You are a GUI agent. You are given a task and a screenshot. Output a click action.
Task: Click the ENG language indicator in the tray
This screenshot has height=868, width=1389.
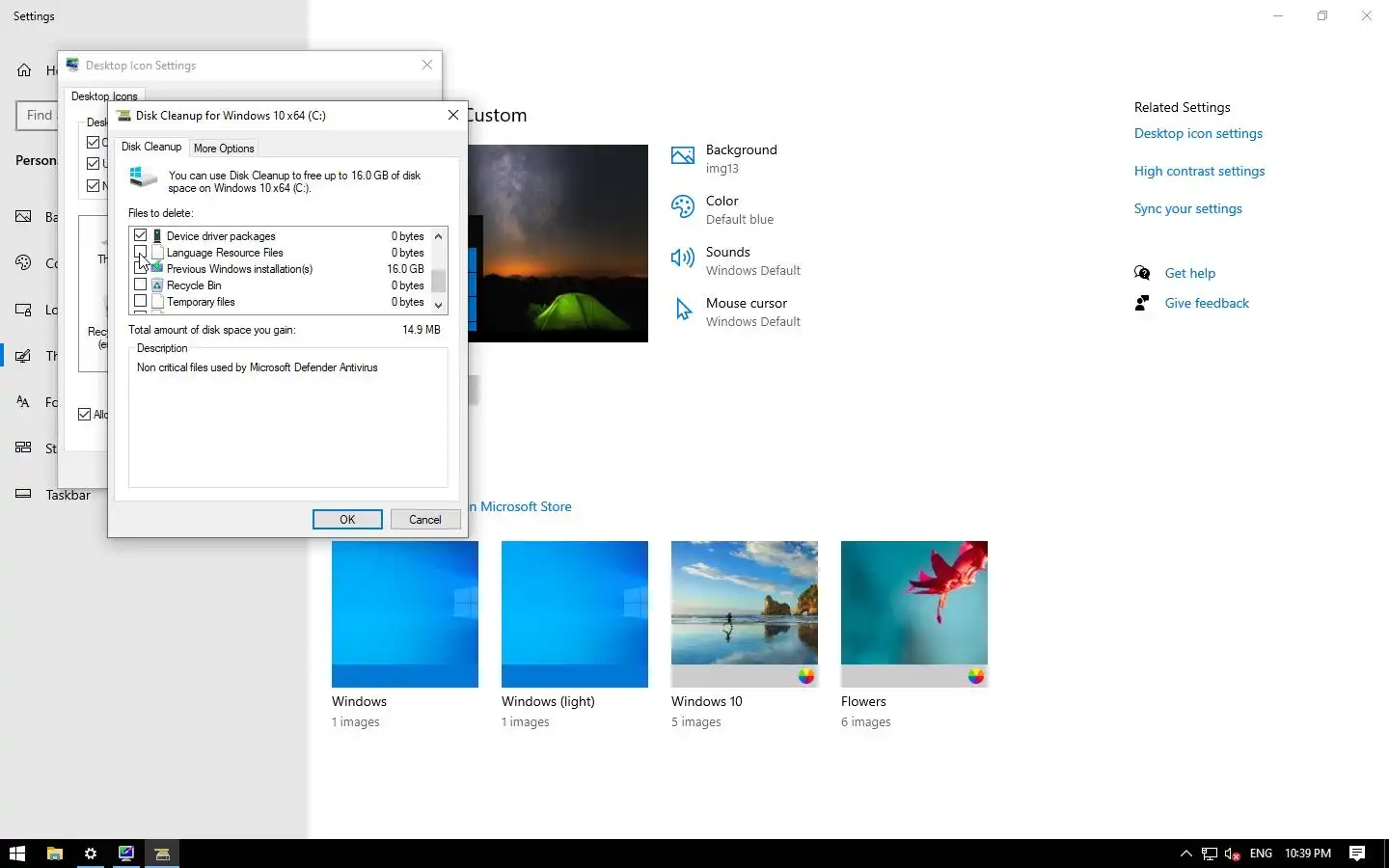(1261, 854)
